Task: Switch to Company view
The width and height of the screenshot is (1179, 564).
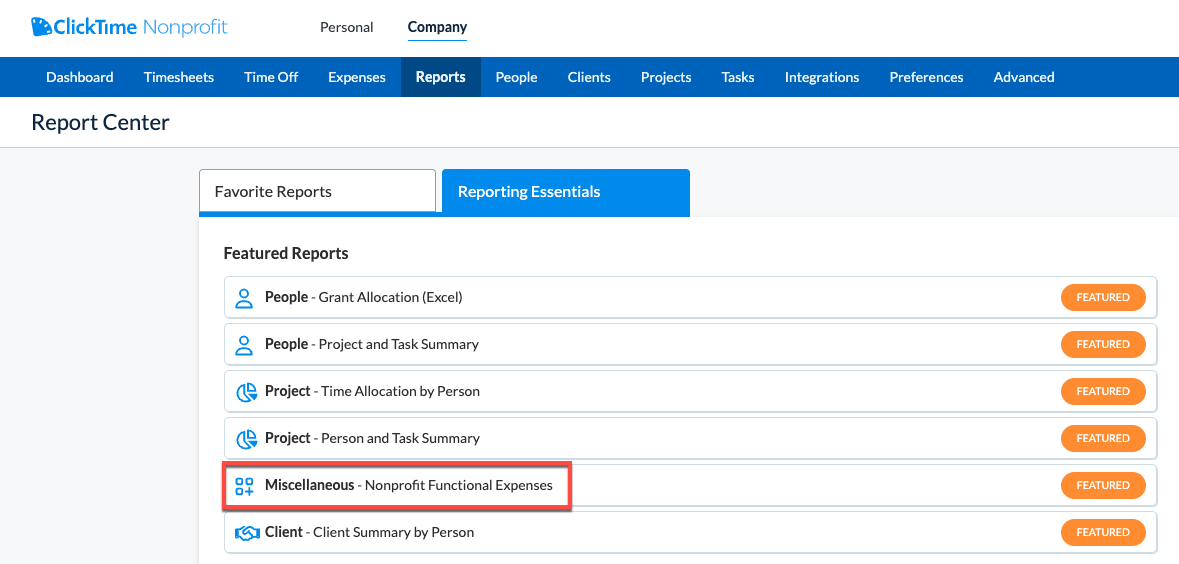Action: [x=438, y=27]
